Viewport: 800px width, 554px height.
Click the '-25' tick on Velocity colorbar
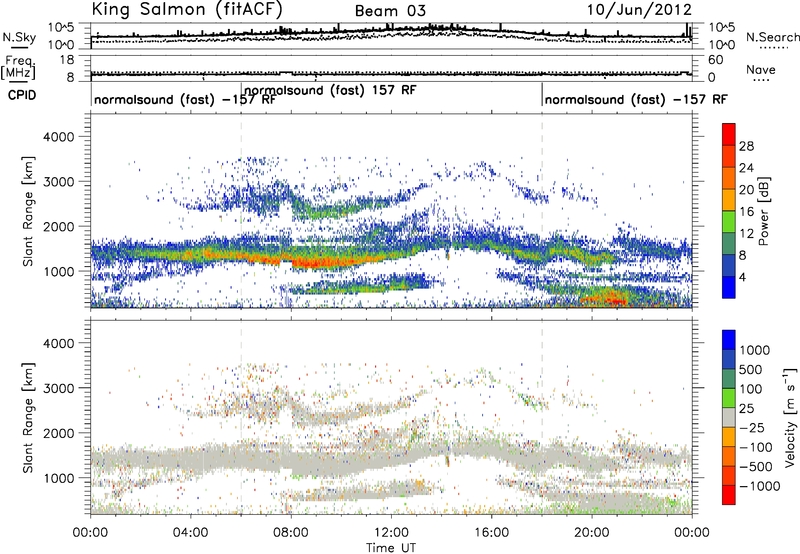(x=753, y=427)
